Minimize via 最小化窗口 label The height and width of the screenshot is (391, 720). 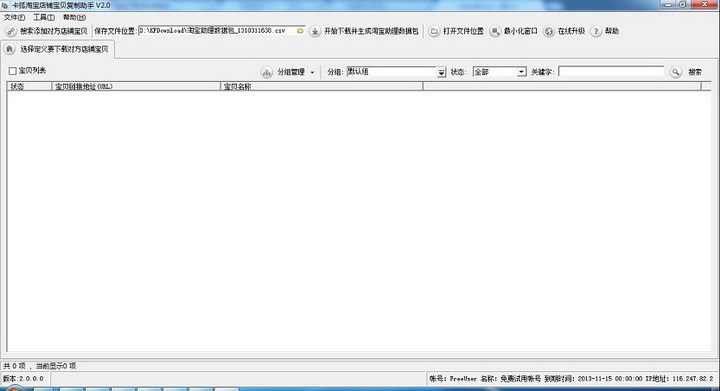coord(520,31)
